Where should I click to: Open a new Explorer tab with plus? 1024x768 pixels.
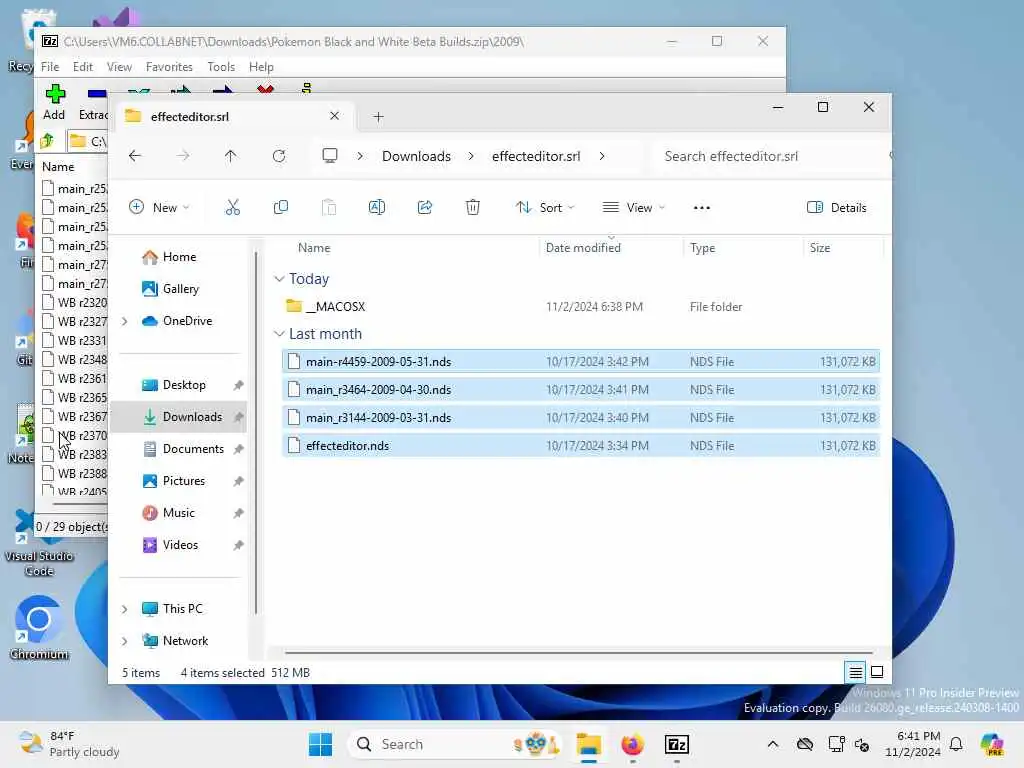[378, 117]
